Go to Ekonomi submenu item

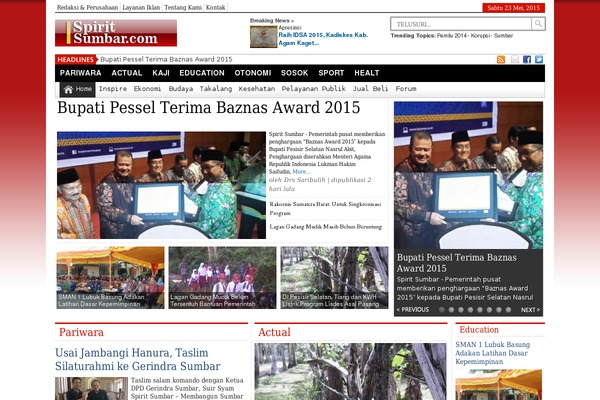click(147, 89)
